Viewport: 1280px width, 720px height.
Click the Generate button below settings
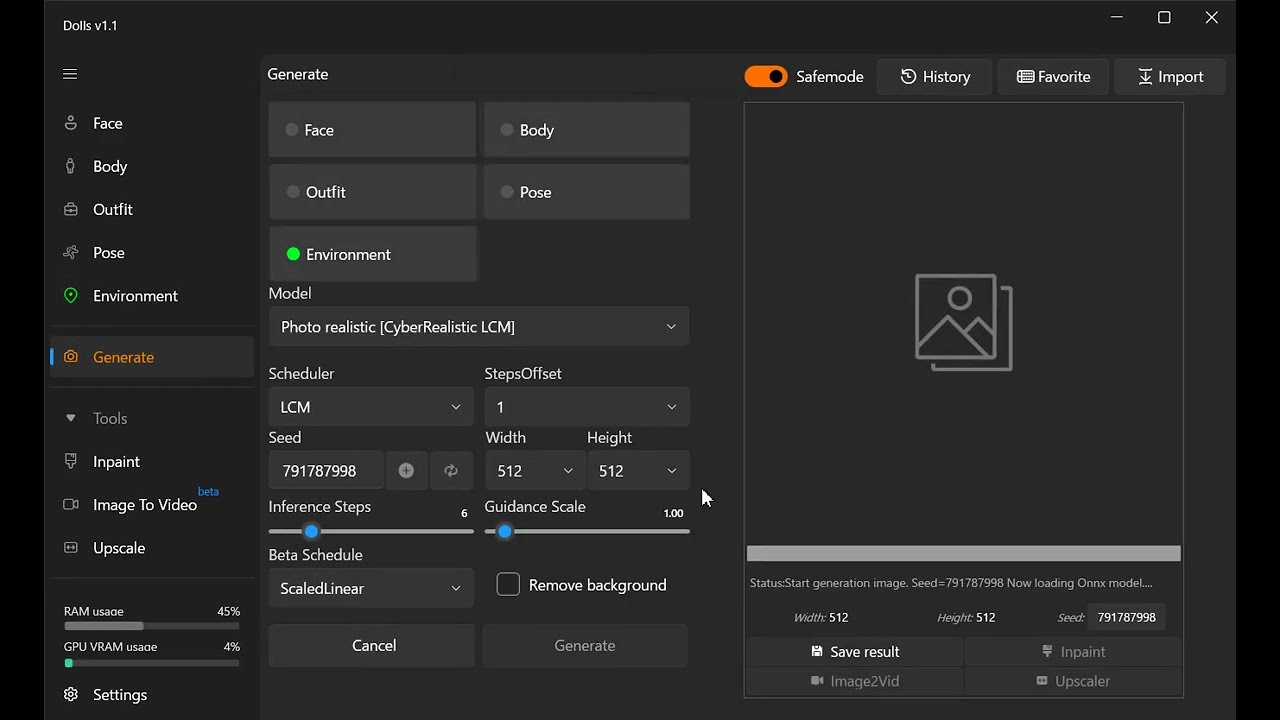click(x=585, y=646)
